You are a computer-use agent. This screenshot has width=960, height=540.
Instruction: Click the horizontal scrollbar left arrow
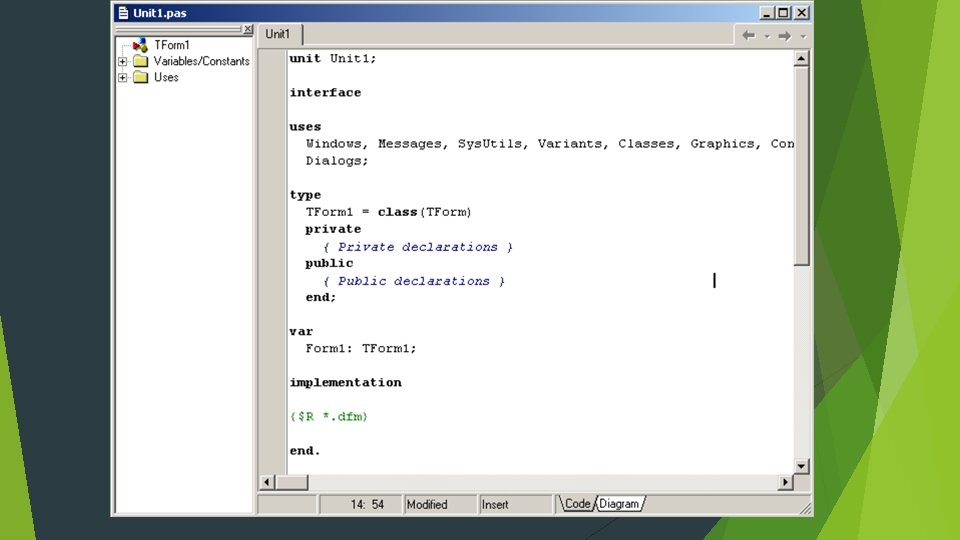coord(267,482)
